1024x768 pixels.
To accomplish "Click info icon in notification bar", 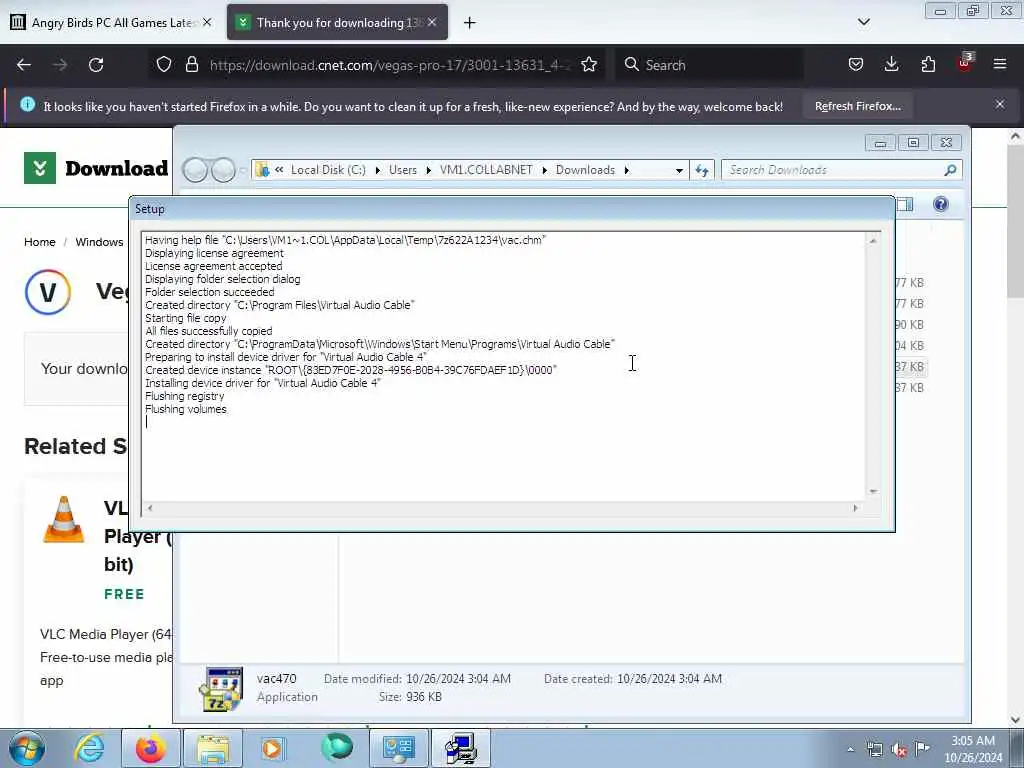I will 27,104.
